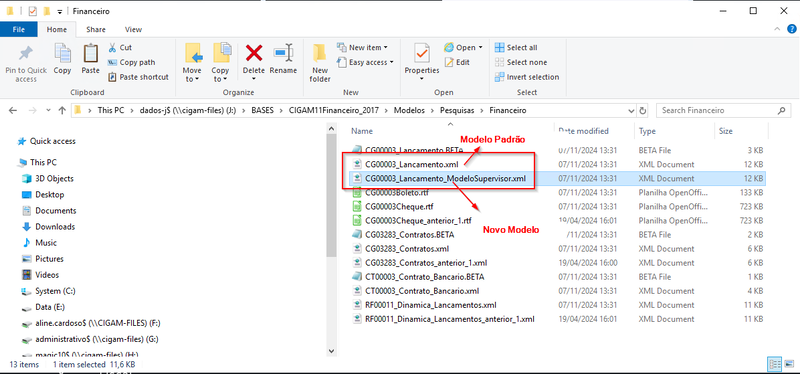Switch to the Share ribbon tab
The image size is (800, 374).
point(96,30)
